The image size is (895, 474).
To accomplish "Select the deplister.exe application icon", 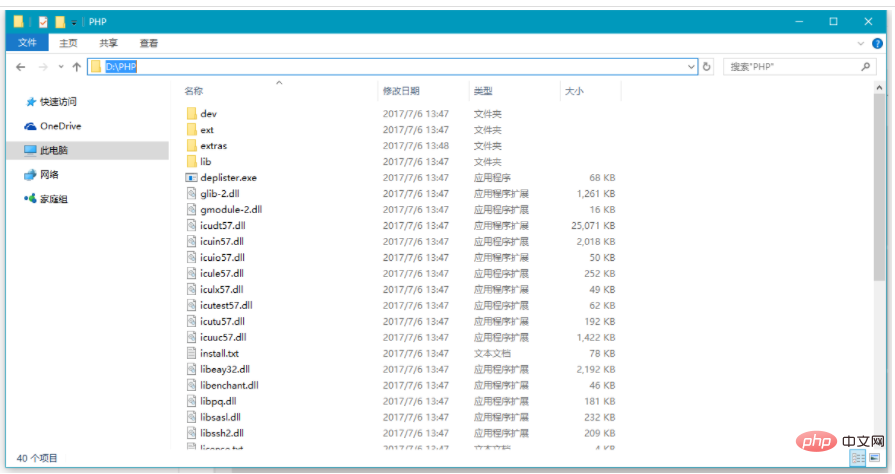I will (x=192, y=178).
